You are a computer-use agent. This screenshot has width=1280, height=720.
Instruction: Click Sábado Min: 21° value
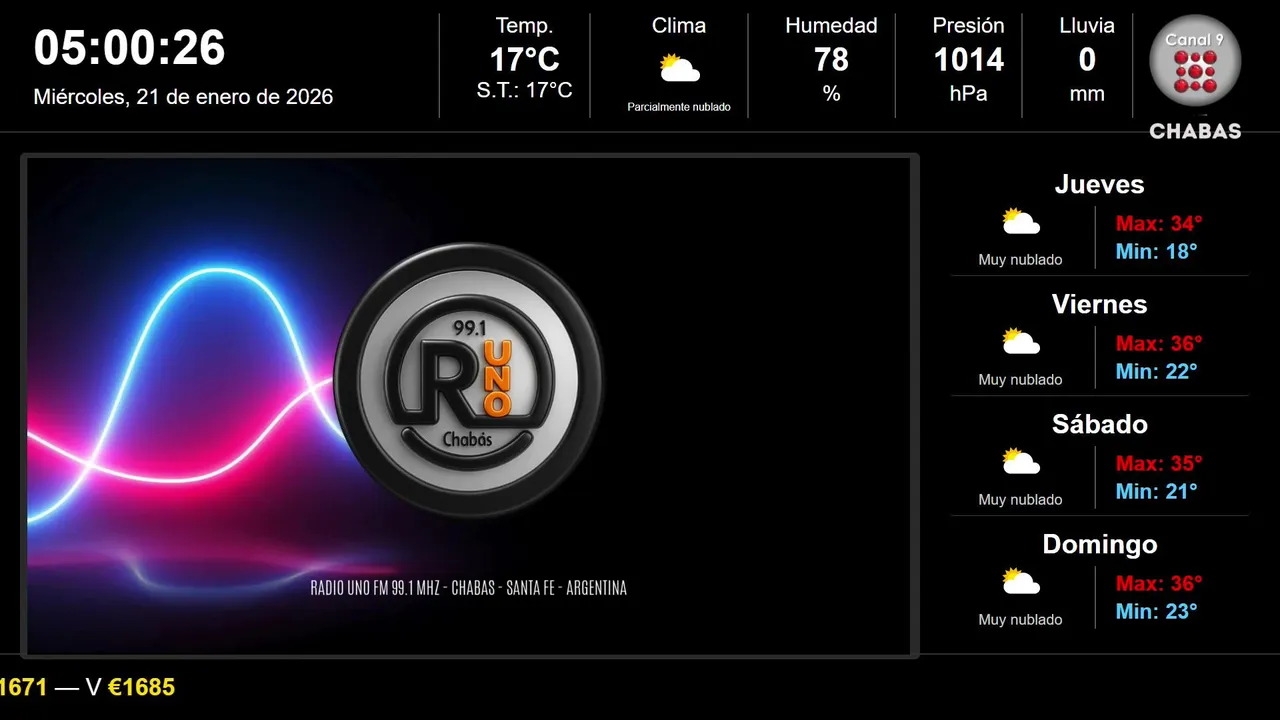point(1156,491)
